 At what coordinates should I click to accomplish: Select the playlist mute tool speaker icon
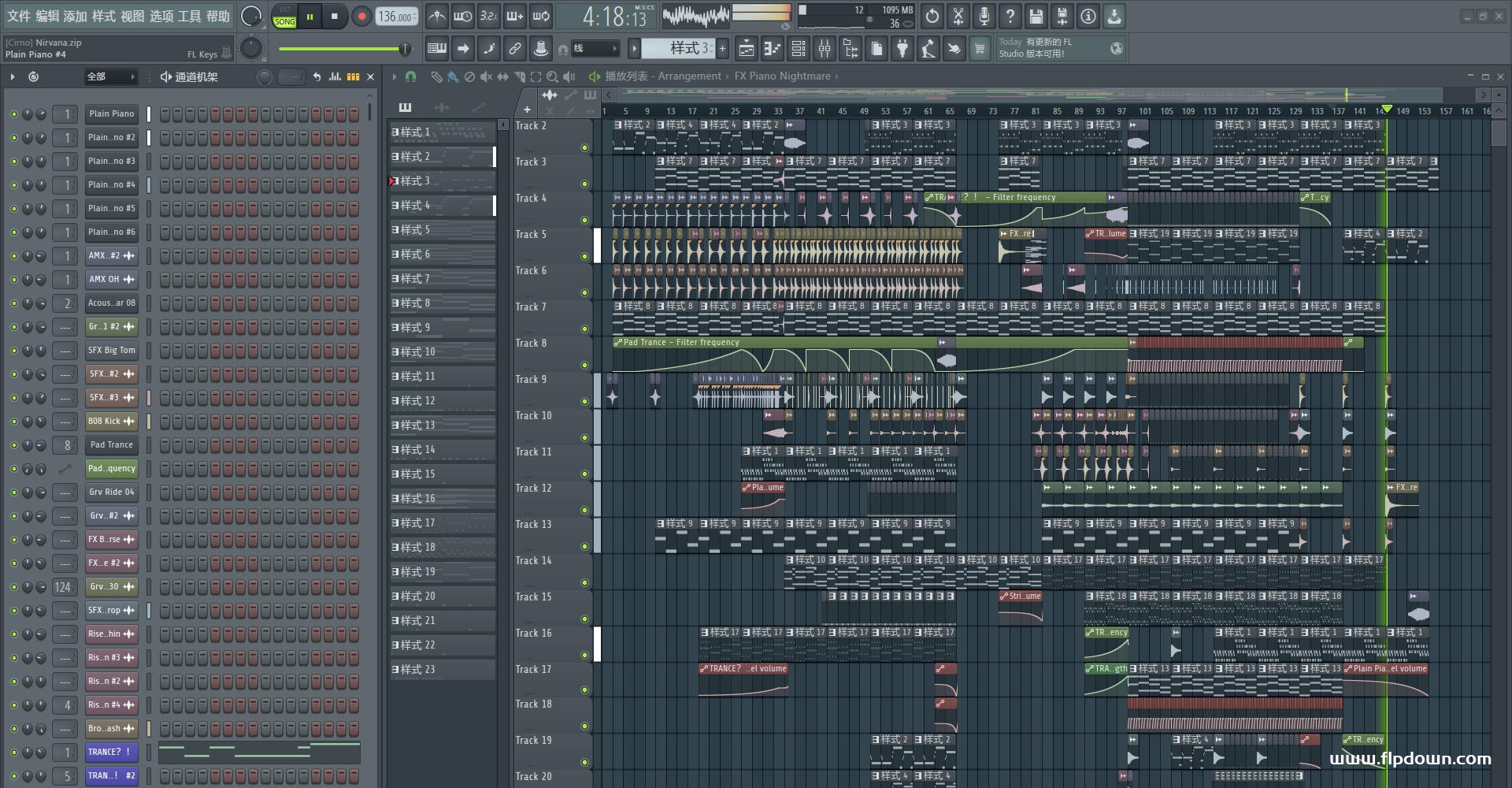click(x=486, y=76)
